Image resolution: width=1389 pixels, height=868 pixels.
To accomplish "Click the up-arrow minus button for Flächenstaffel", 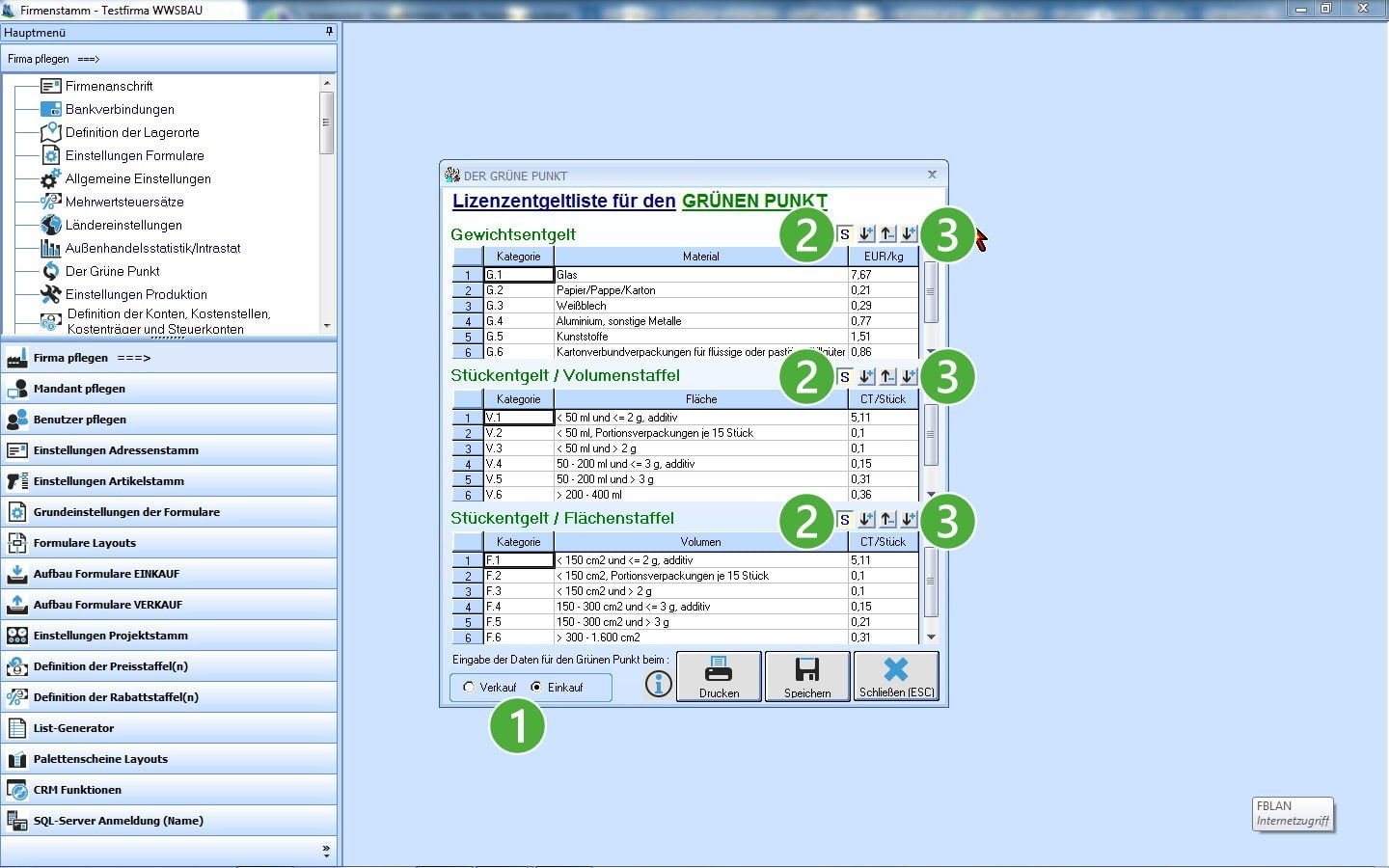I will pyautogui.click(x=887, y=520).
